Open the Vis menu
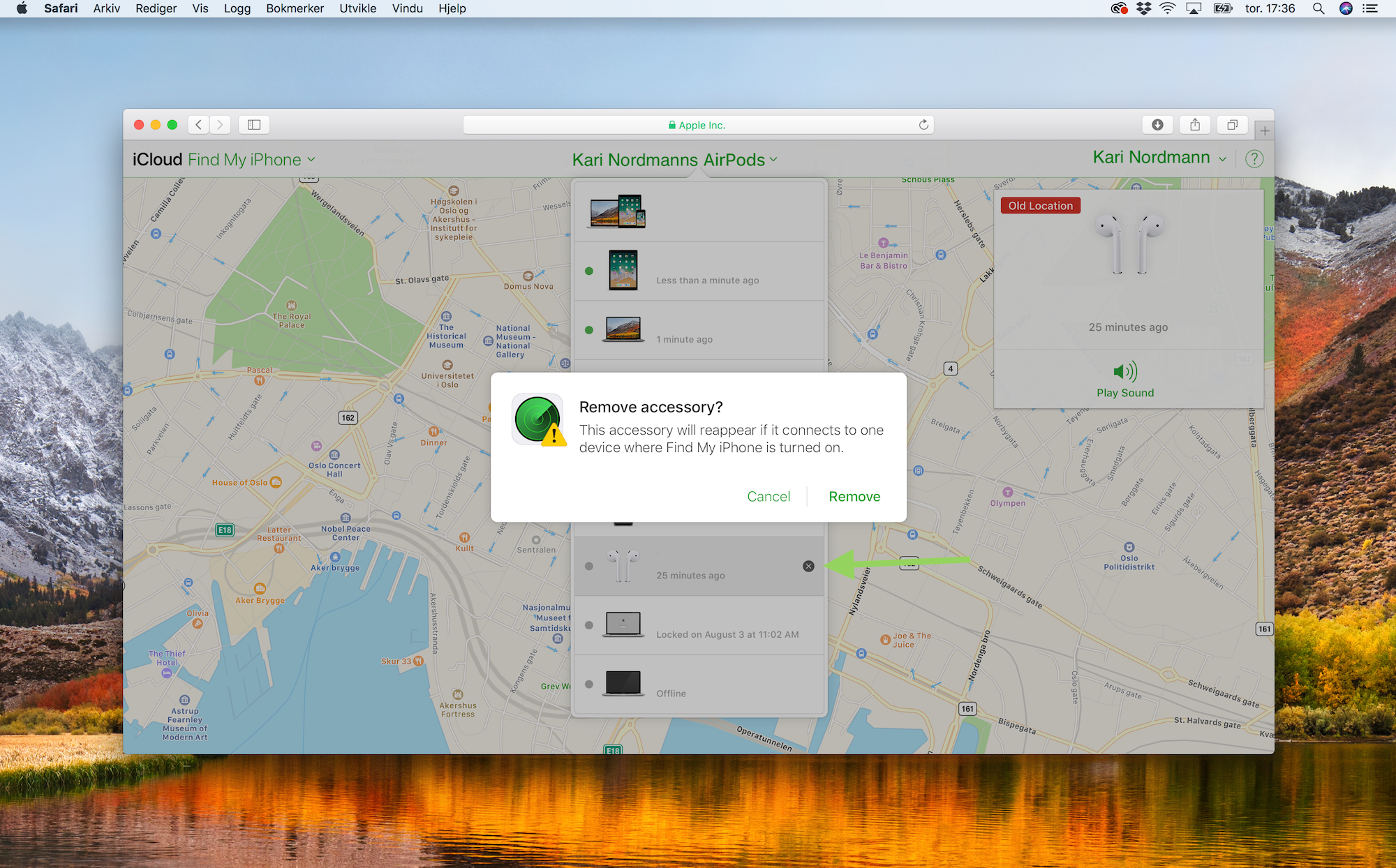 point(200,8)
